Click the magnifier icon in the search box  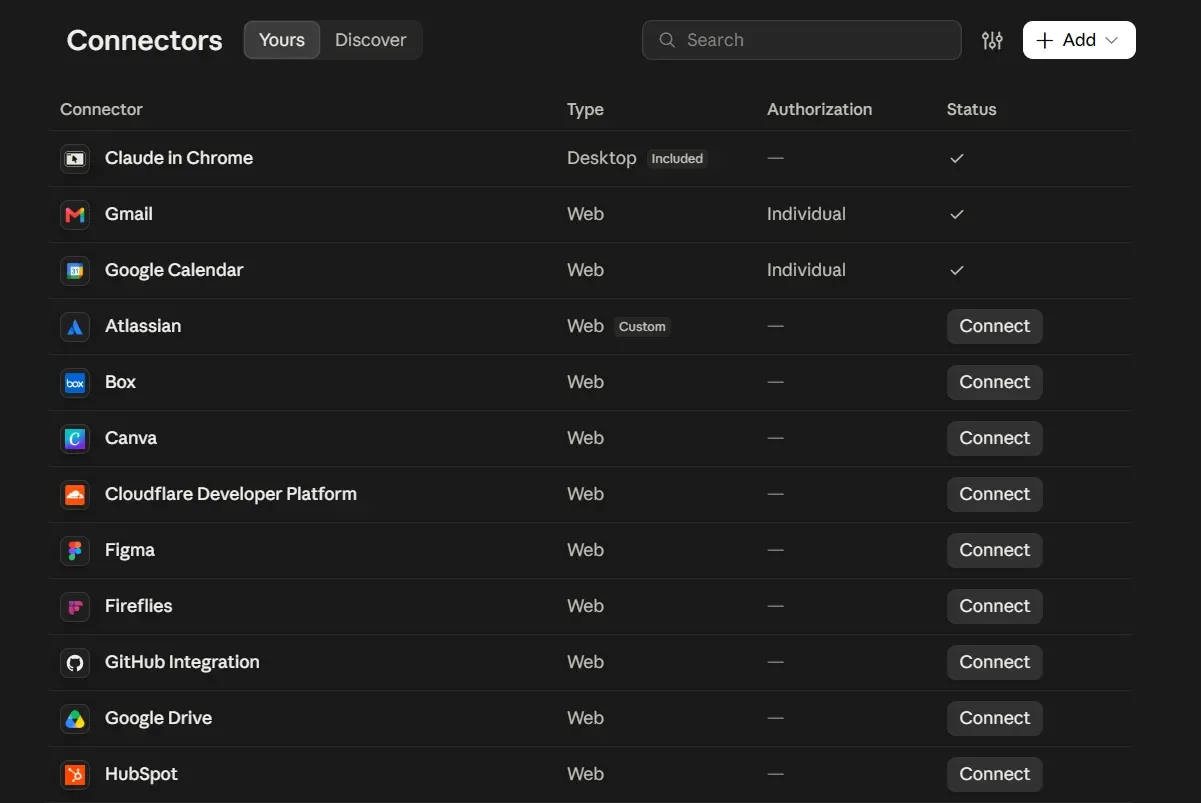pos(667,40)
